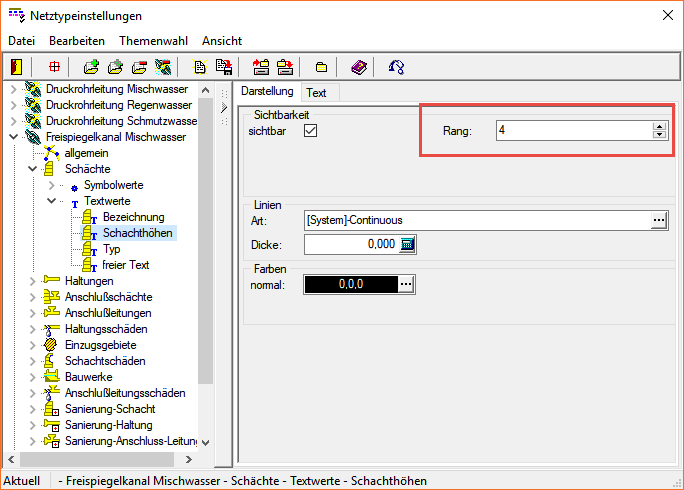
Task: Click the exit door icon in toolbar
Action: point(17,67)
